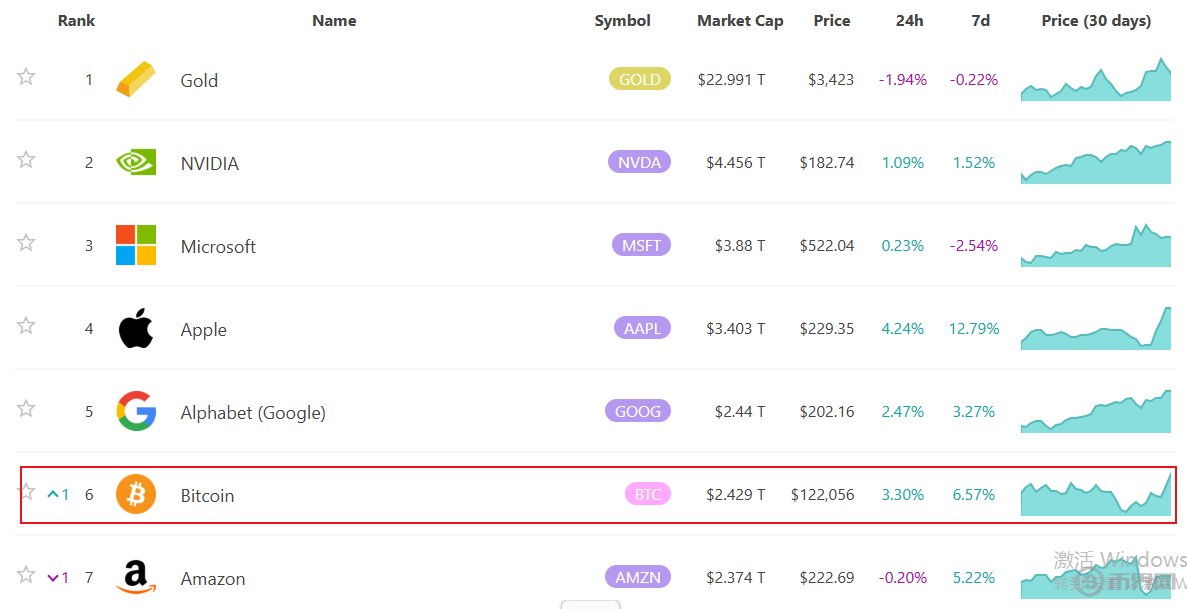
Task: Click the Amazon logo icon
Action: pos(136,576)
